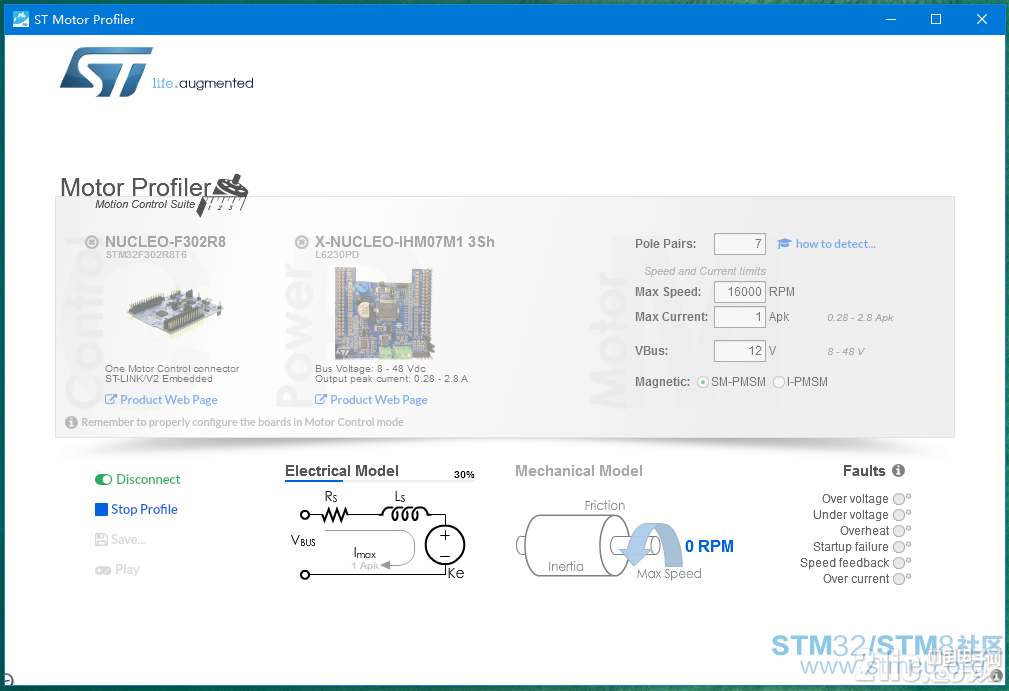The height and width of the screenshot is (691, 1009).
Task: Click the NUCLEO-F302R8 board selector icon
Action: [x=91, y=242]
